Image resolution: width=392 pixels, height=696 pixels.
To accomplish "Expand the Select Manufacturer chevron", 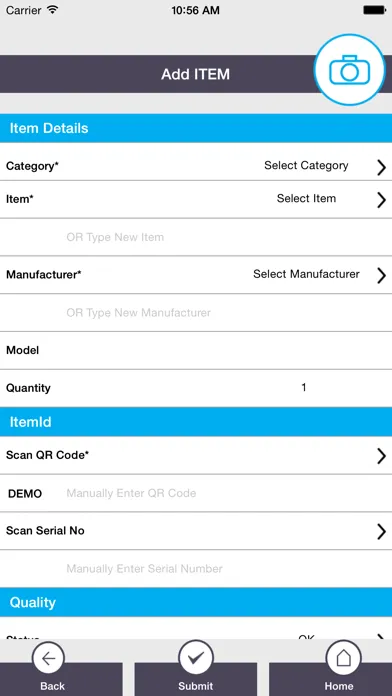I will point(381,275).
